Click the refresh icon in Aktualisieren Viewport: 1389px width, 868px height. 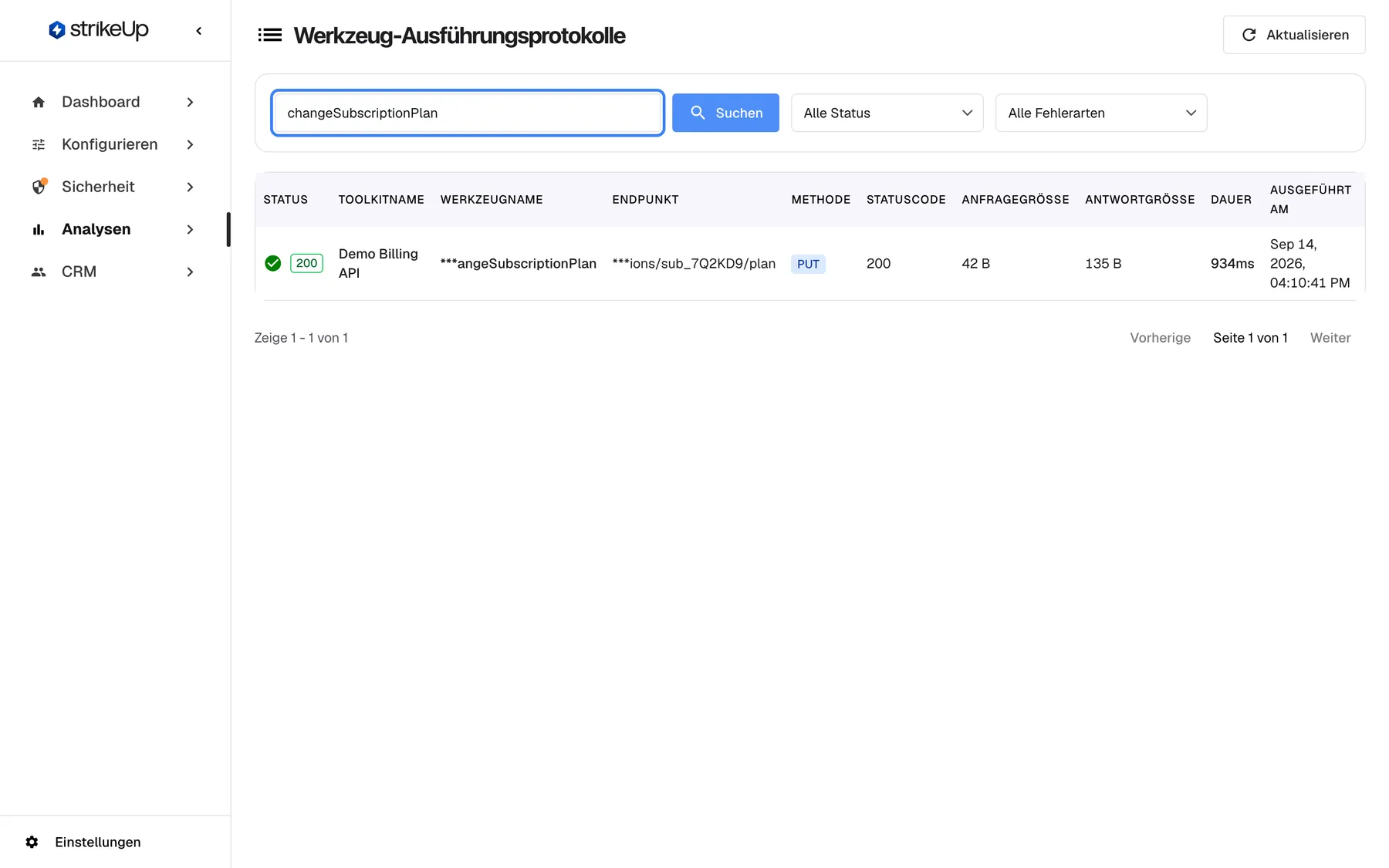click(x=1249, y=35)
